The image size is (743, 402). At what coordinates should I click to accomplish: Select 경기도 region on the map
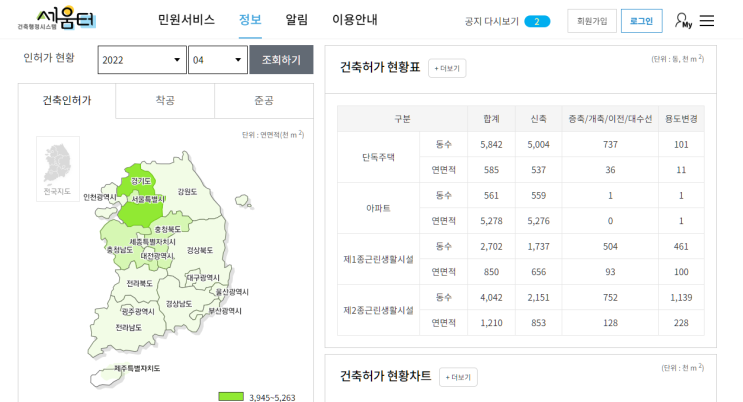[x=141, y=181]
